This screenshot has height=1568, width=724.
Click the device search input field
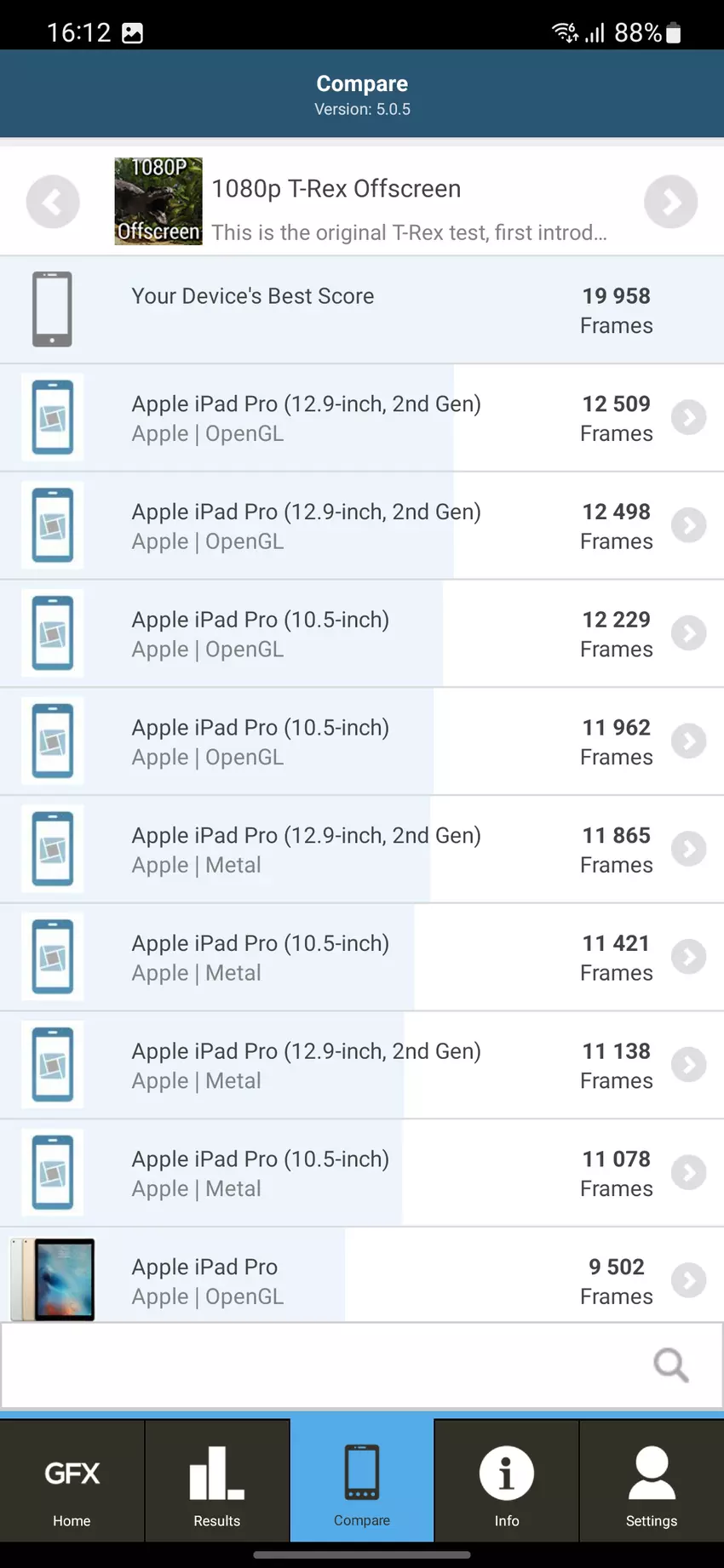(x=324, y=1365)
